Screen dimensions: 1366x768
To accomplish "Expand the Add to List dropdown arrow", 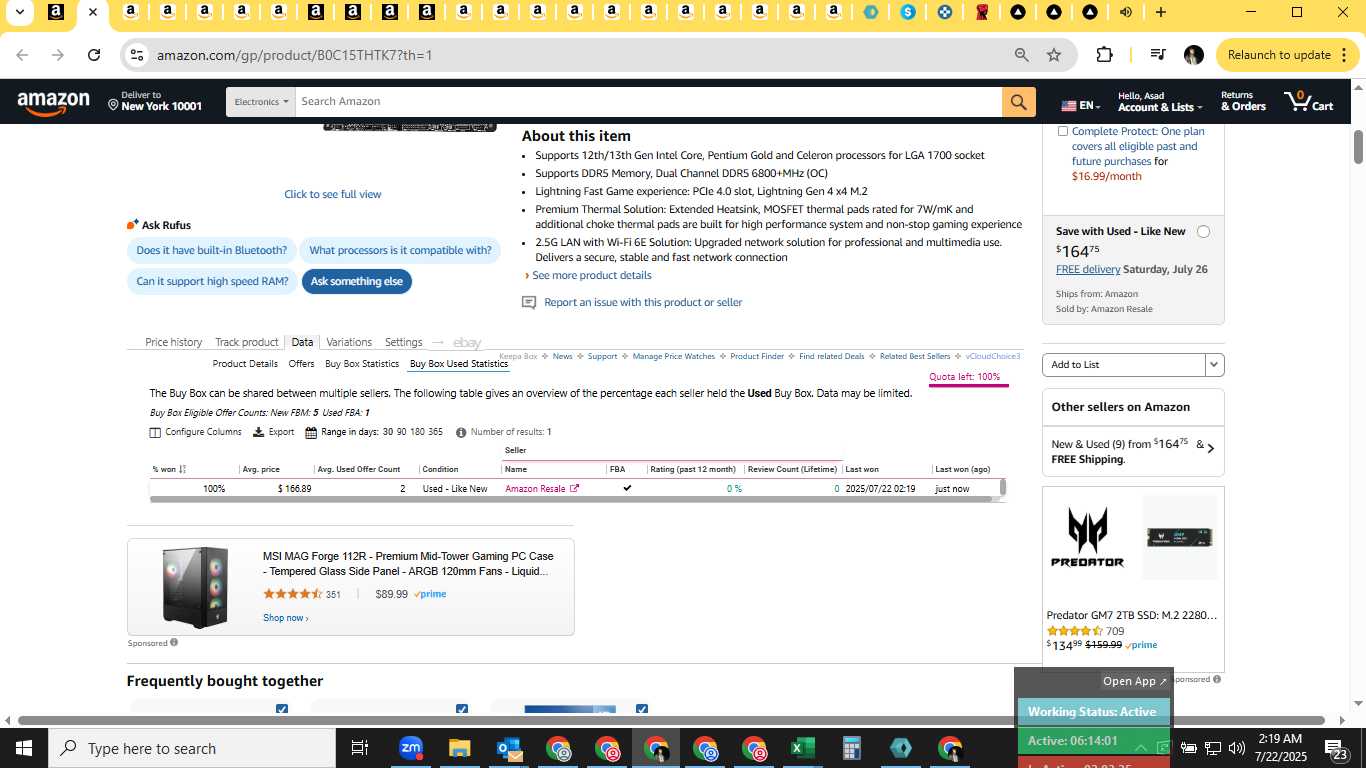I will pyautogui.click(x=1214, y=365).
